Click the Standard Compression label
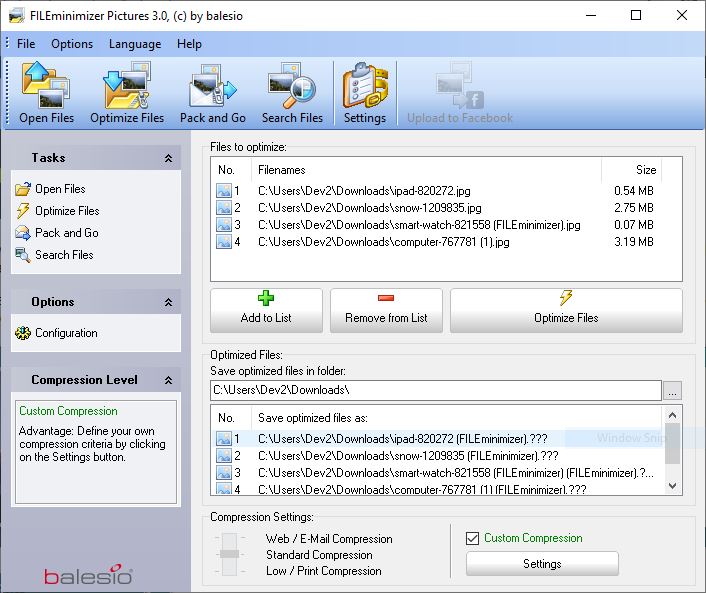Viewport: 706px width, 593px height. (319, 555)
